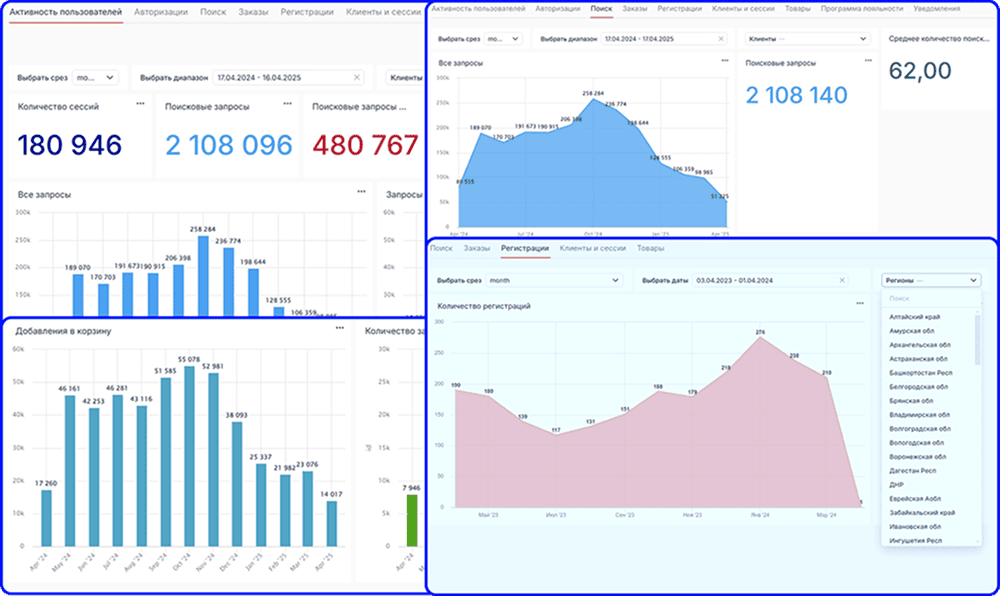
Task: Switch to the Уведомления tab
Action: 938,8
